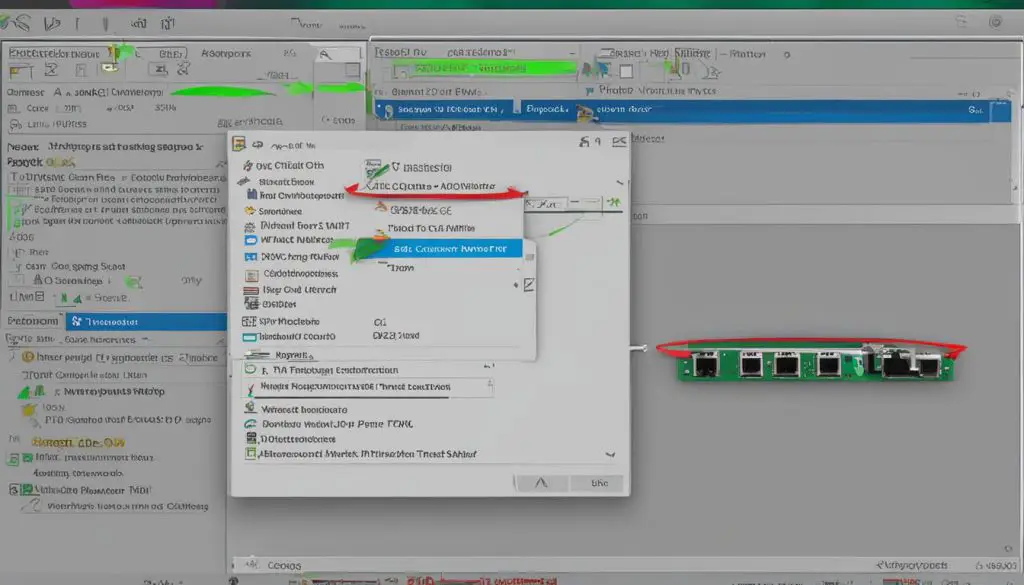Click the yellow star icon in the dialog list
1024x585 pixels.
[249, 211]
